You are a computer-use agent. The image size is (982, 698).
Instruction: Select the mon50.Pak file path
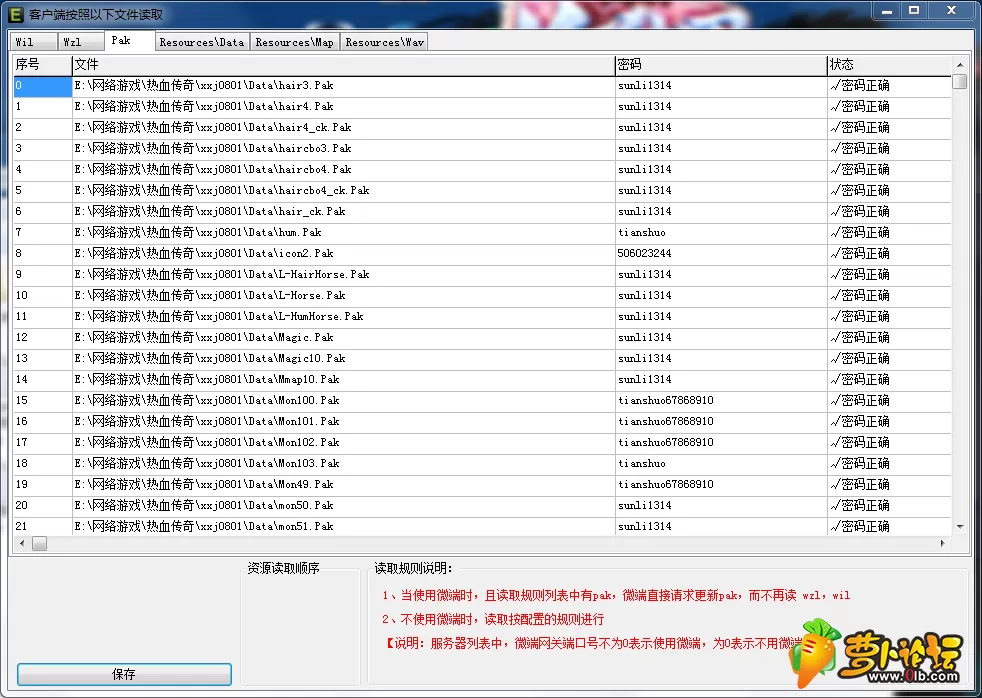click(x=204, y=505)
